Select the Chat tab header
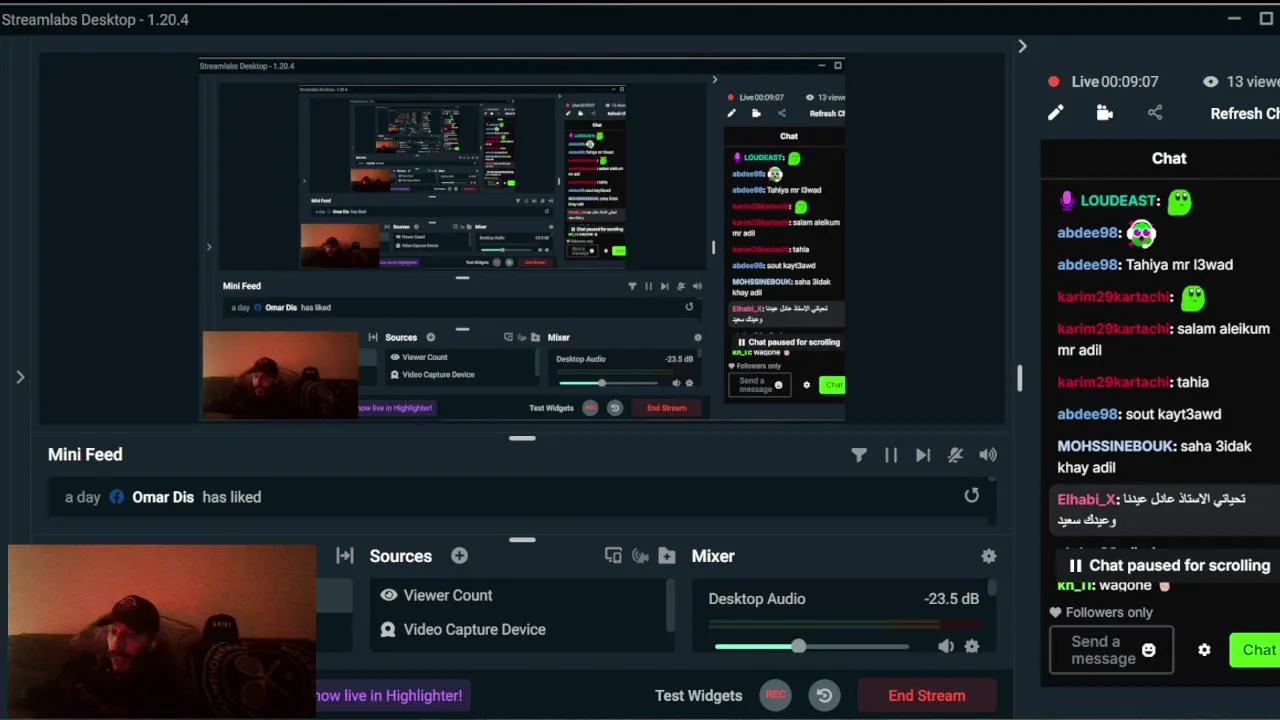The height and width of the screenshot is (720, 1280). click(x=1169, y=158)
